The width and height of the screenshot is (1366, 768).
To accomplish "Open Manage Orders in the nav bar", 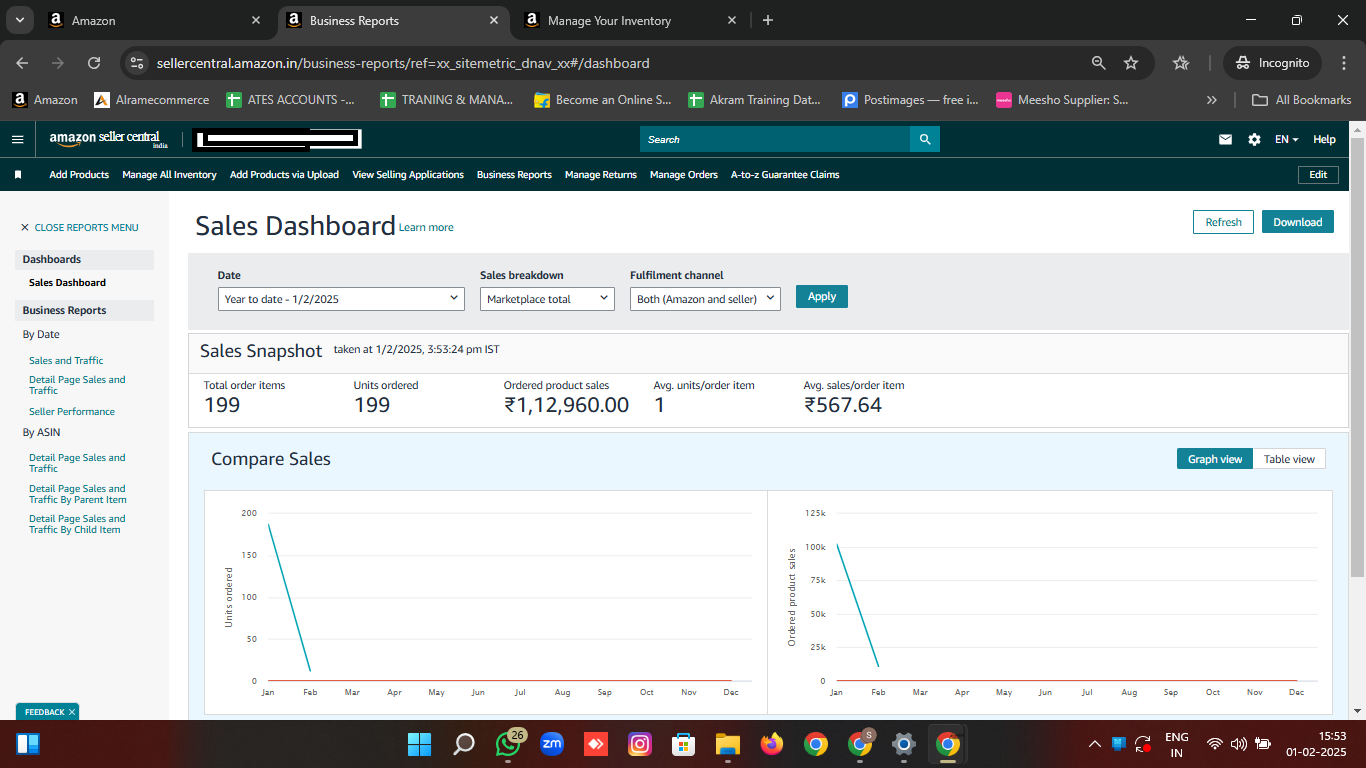I will 684,174.
